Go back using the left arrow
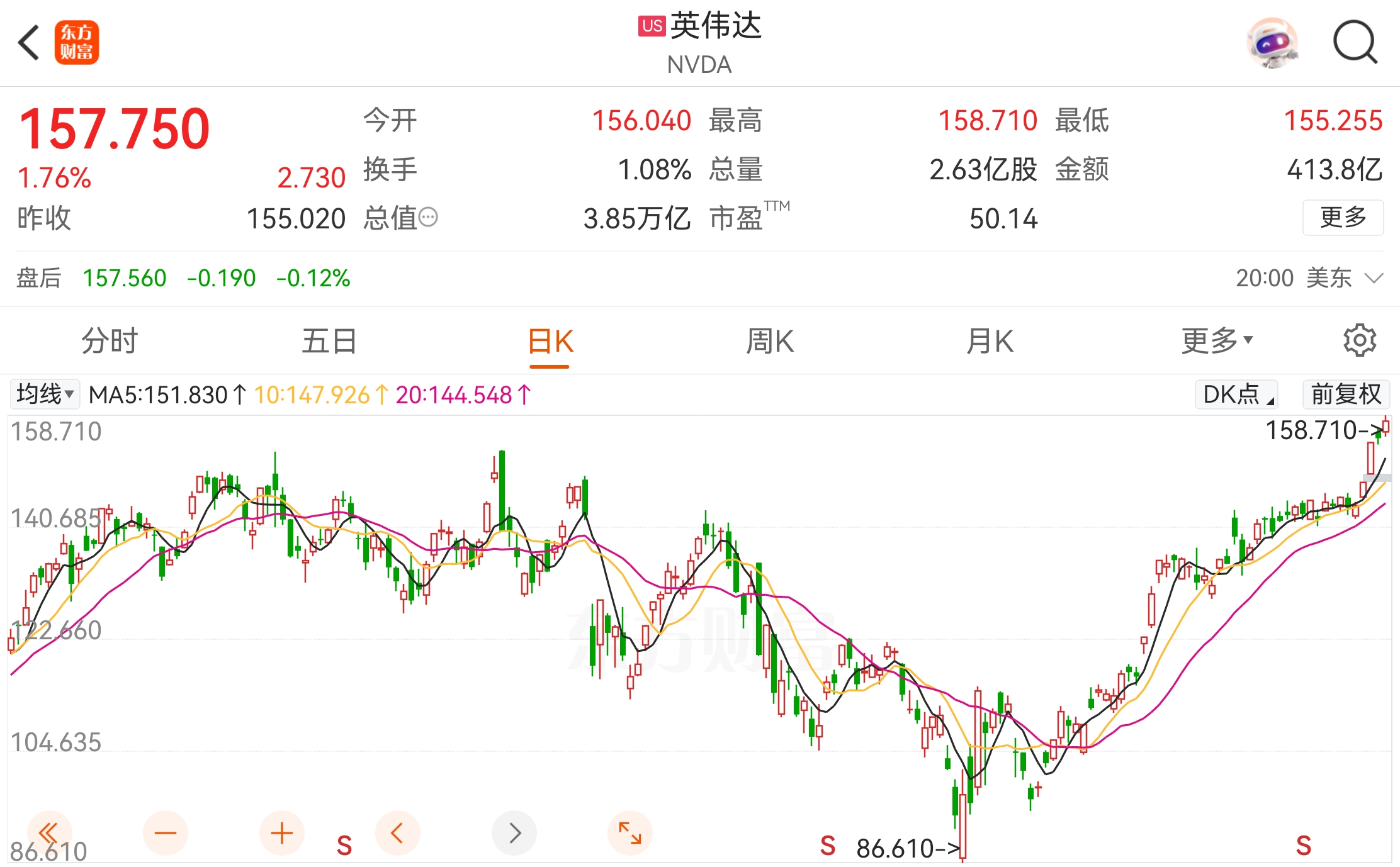The height and width of the screenshot is (867, 1400). tap(29, 43)
